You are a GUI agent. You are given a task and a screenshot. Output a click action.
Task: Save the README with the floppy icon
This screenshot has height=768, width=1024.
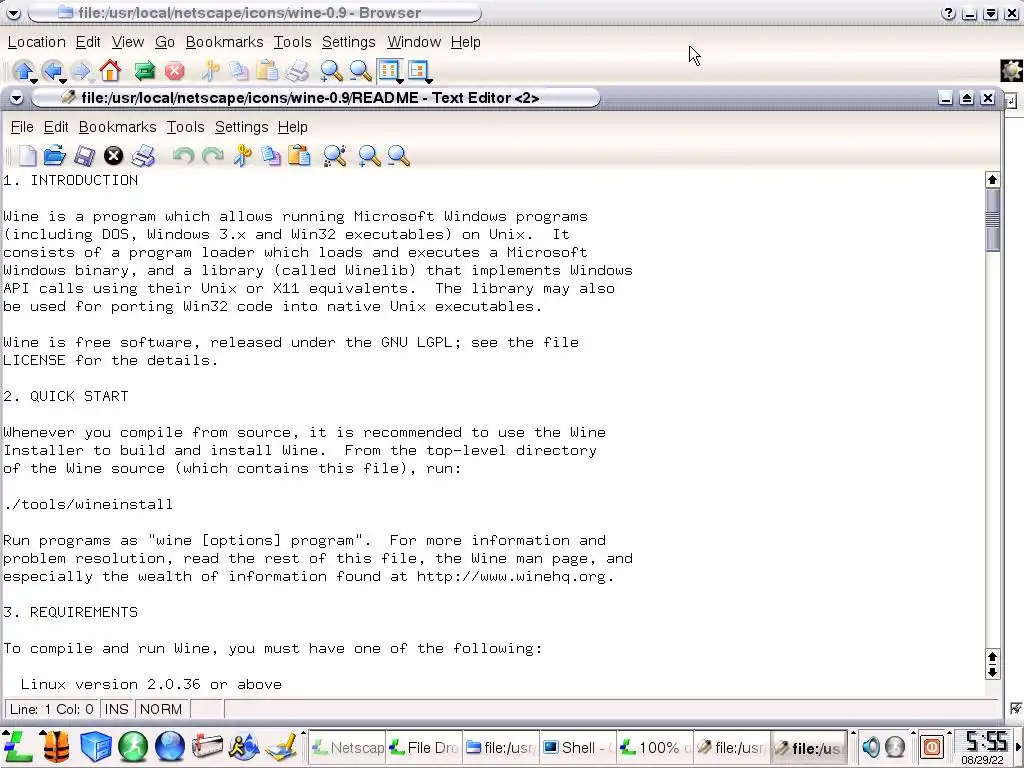point(84,156)
